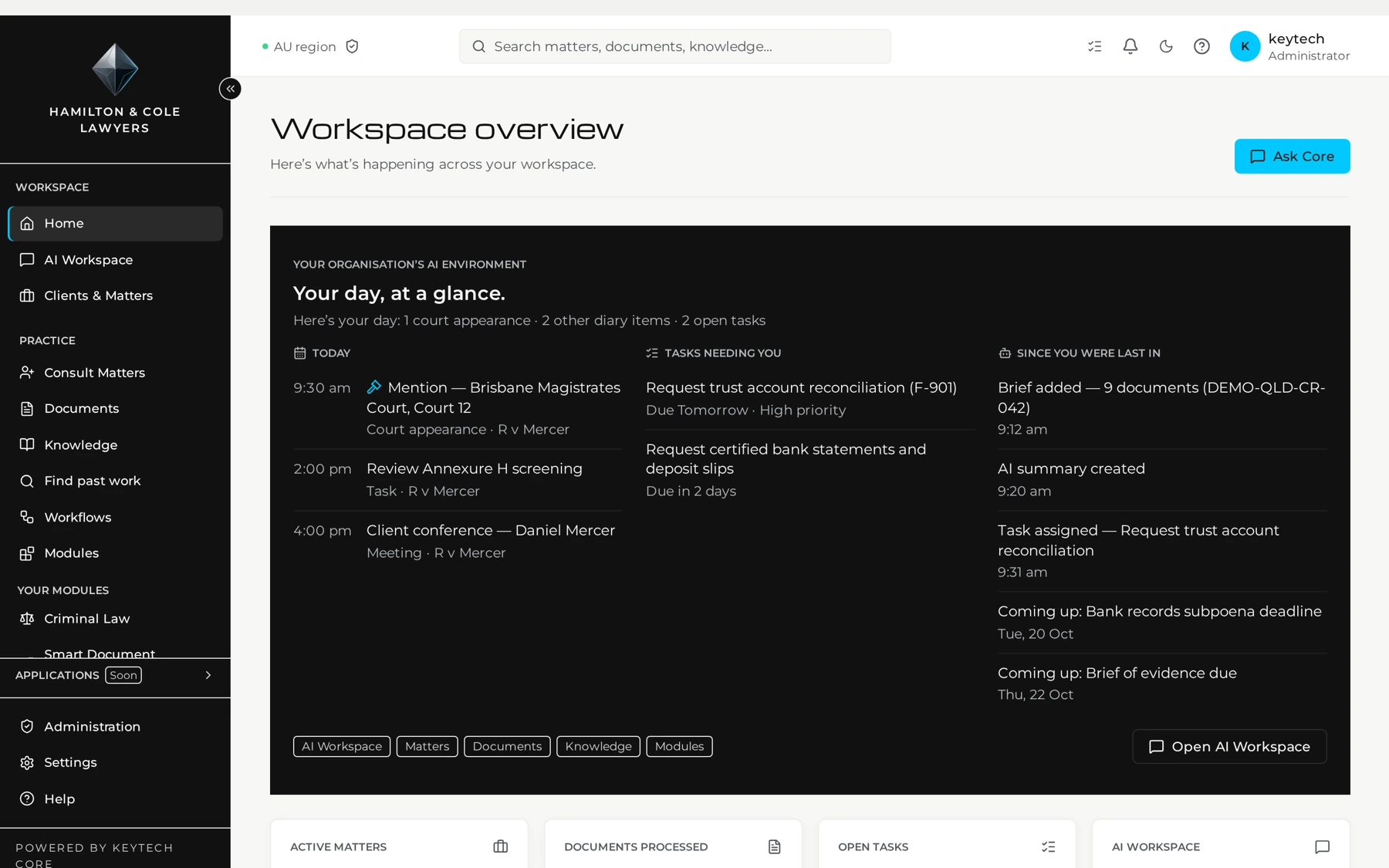This screenshot has width=1389, height=868.
Task: Click the Modules chip in glance panel
Action: pos(679,746)
